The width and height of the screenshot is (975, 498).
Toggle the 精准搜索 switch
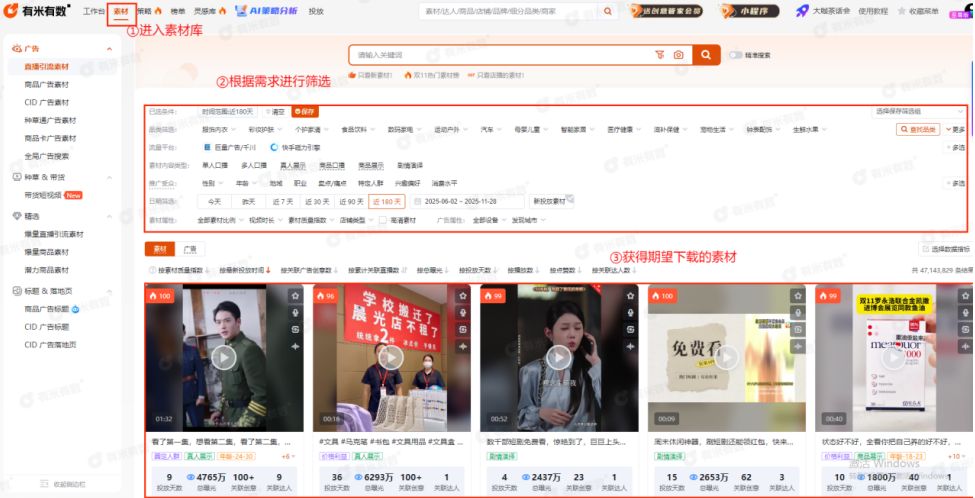[736, 55]
